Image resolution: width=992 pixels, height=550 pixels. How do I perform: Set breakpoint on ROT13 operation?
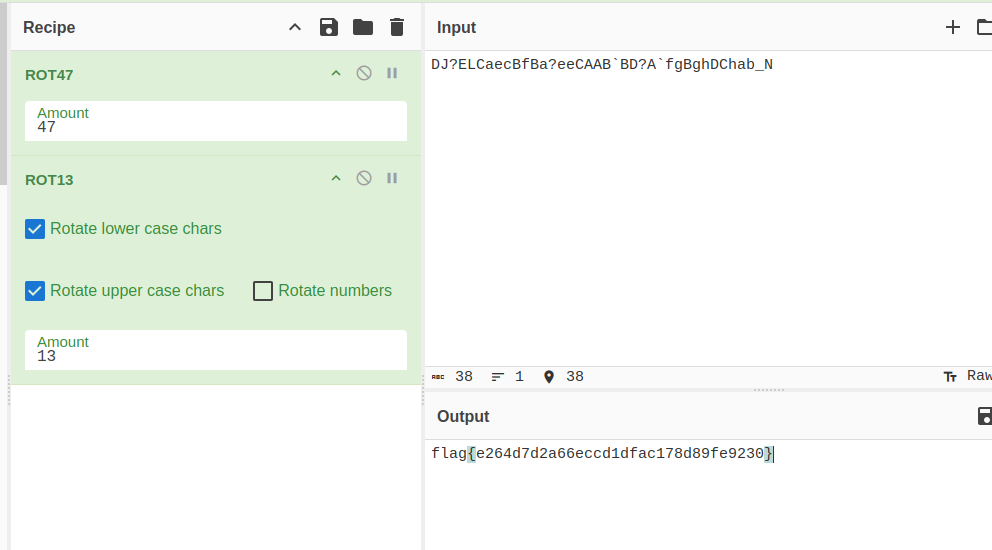(x=392, y=178)
